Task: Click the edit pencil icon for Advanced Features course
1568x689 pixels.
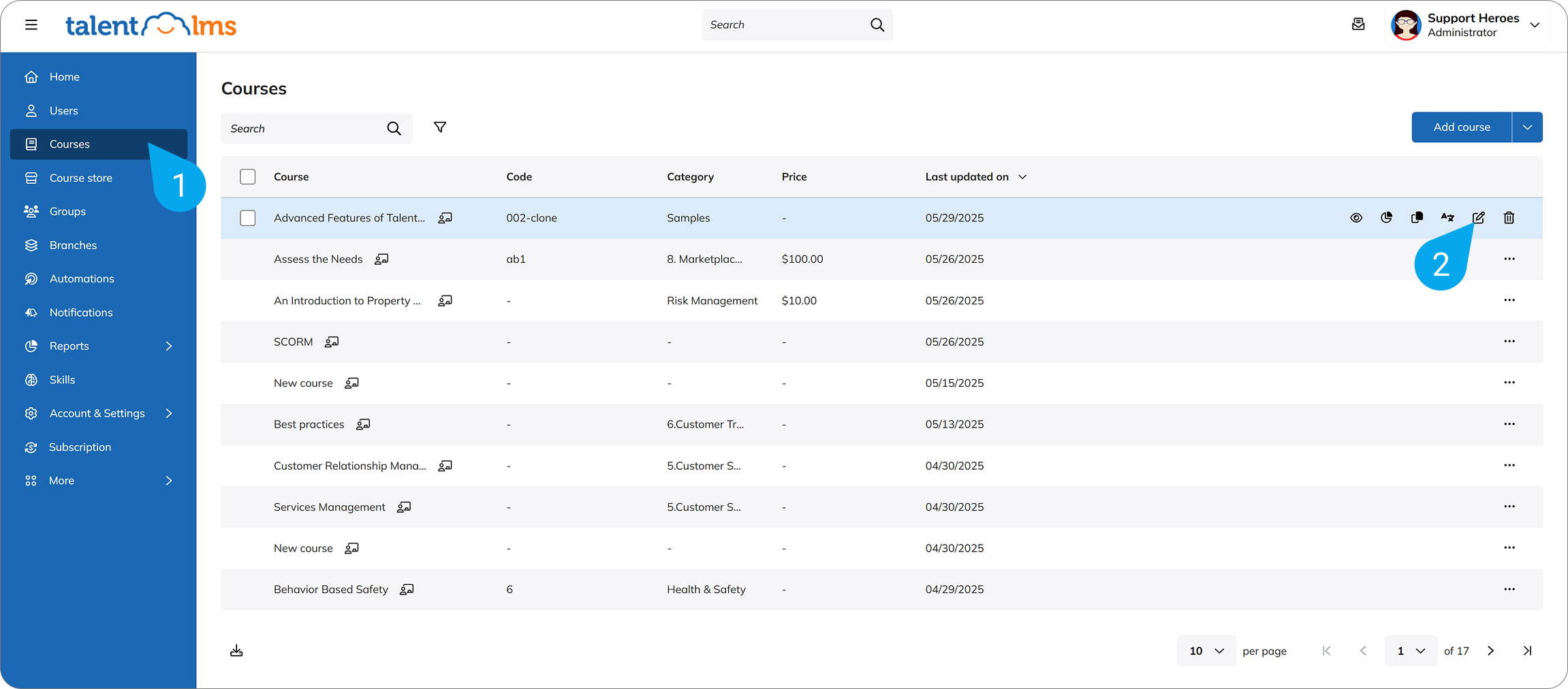Action: (1478, 218)
